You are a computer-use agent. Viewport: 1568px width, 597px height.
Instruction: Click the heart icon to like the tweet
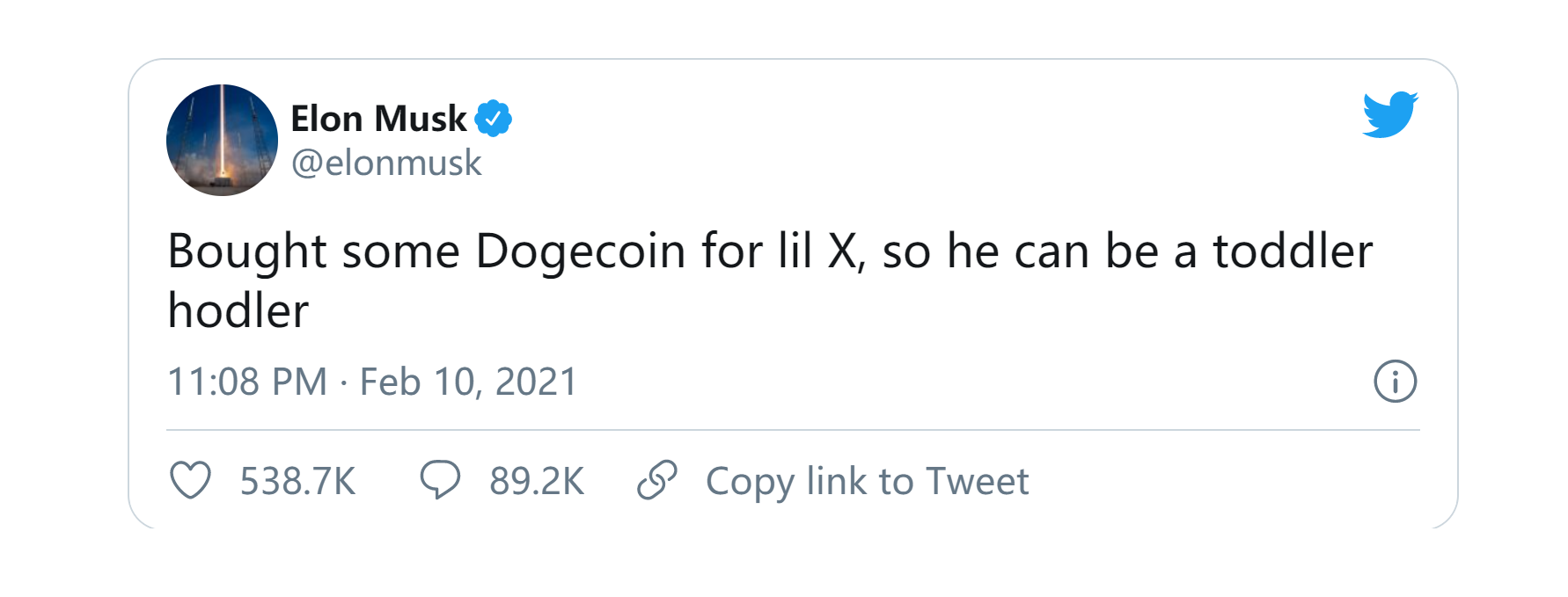pos(190,481)
